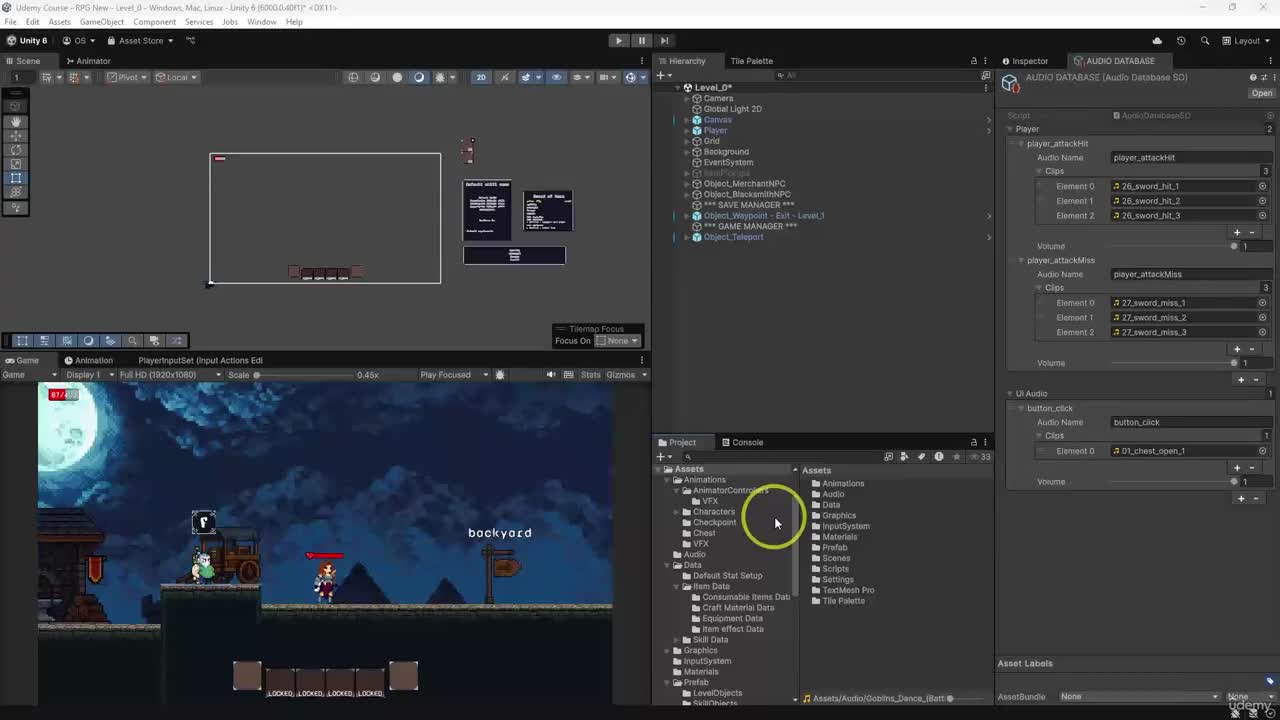Click the Pause button in the toolbar
The height and width of the screenshot is (720, 1280).
[641, 41]
